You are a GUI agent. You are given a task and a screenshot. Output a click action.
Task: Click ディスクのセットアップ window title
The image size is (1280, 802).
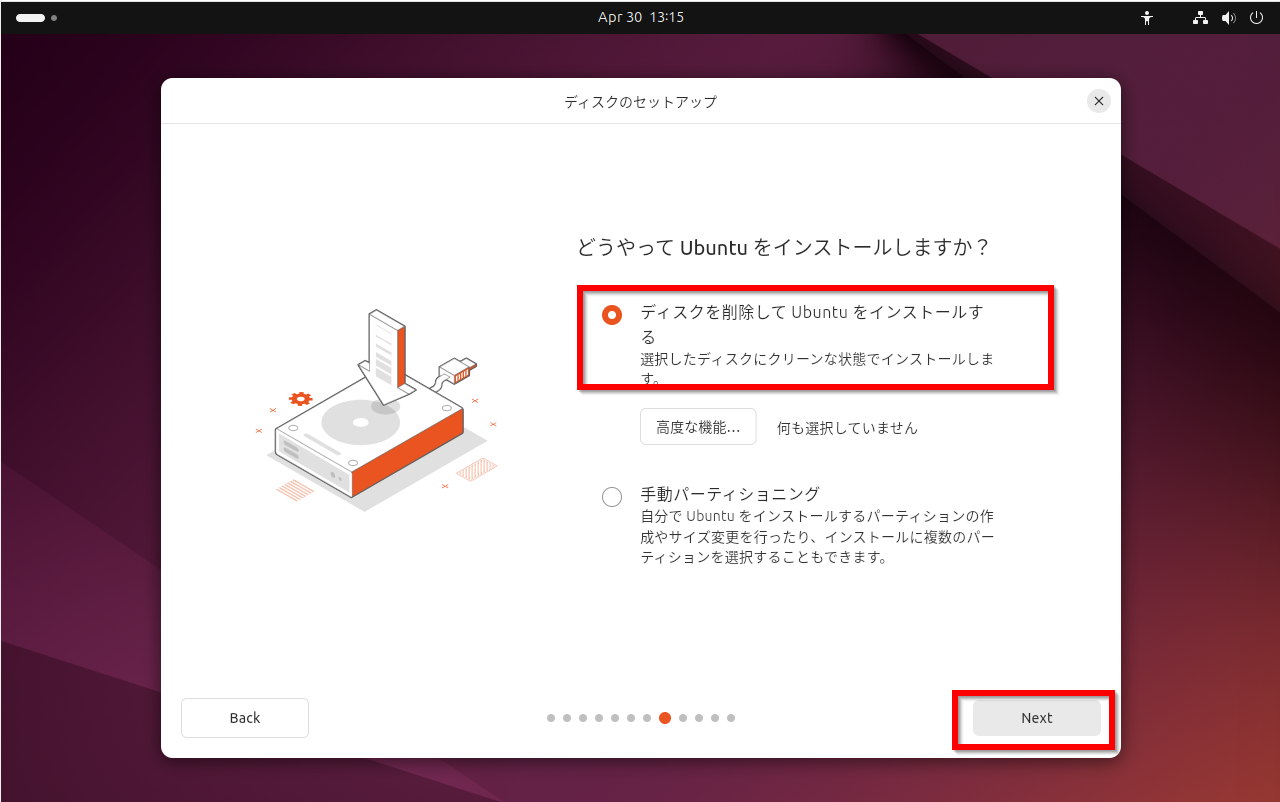(640, 102)
